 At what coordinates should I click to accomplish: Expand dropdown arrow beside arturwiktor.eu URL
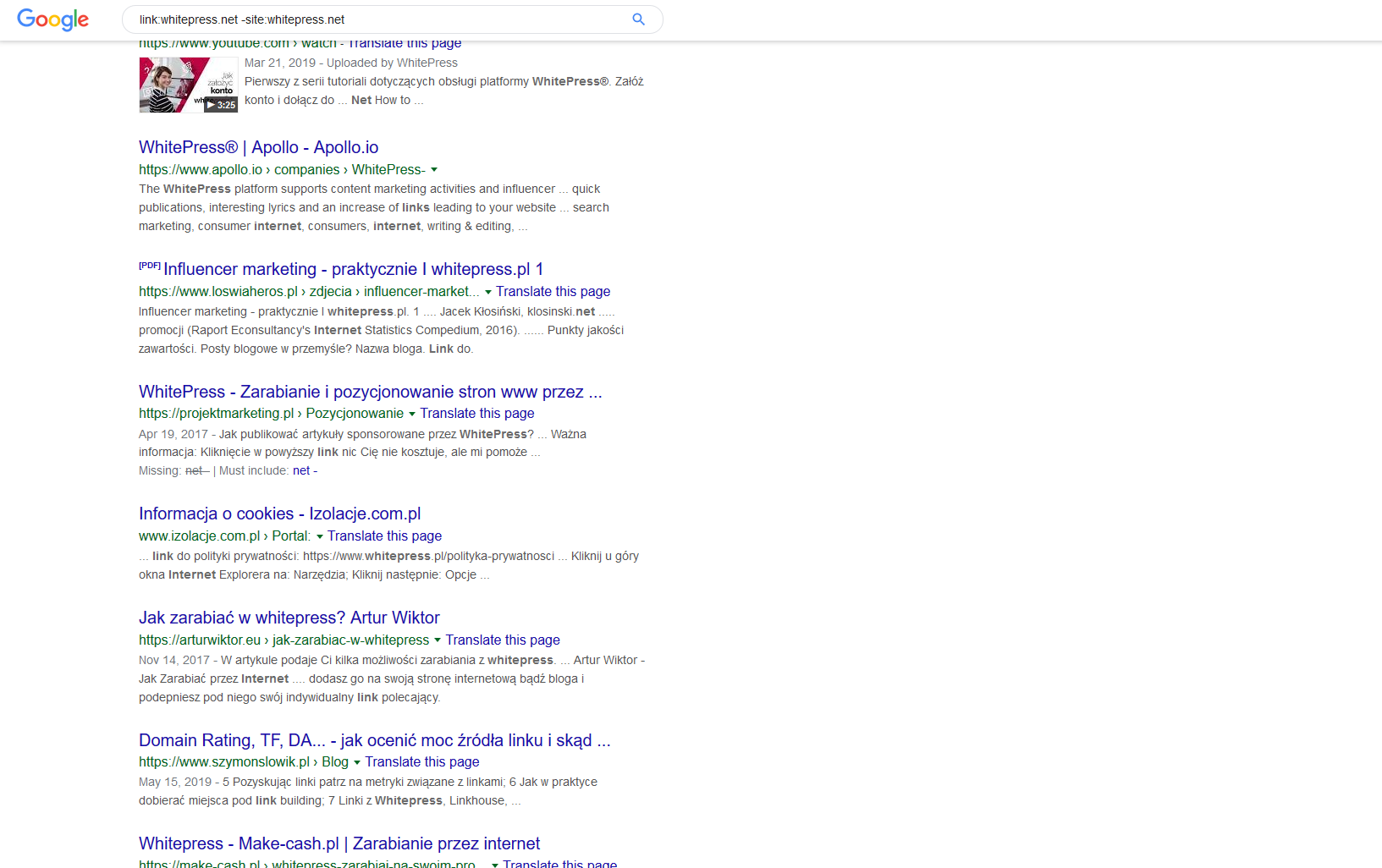click(x=438, y=640)
